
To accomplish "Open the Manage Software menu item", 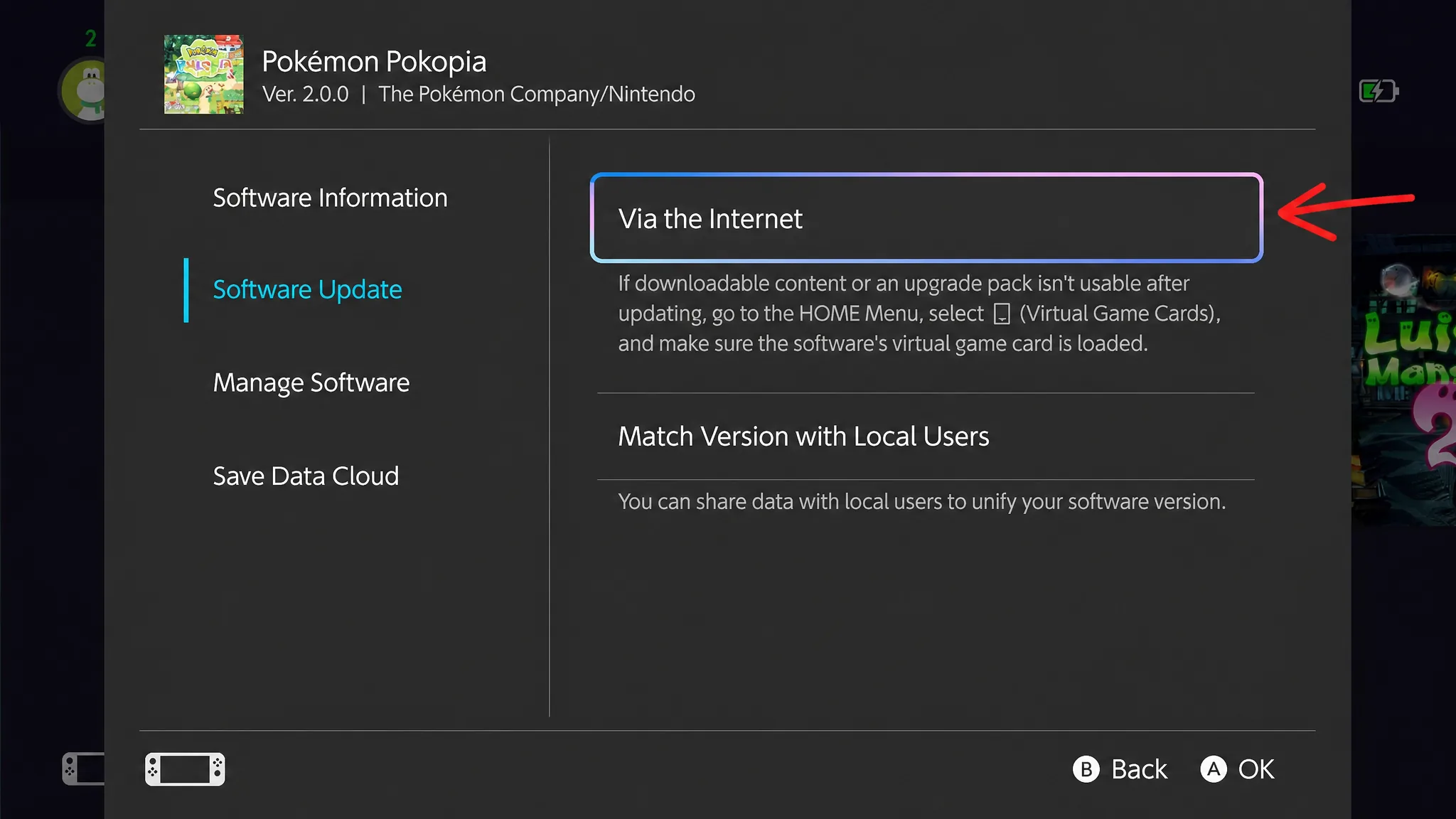I will click(311, 382).
